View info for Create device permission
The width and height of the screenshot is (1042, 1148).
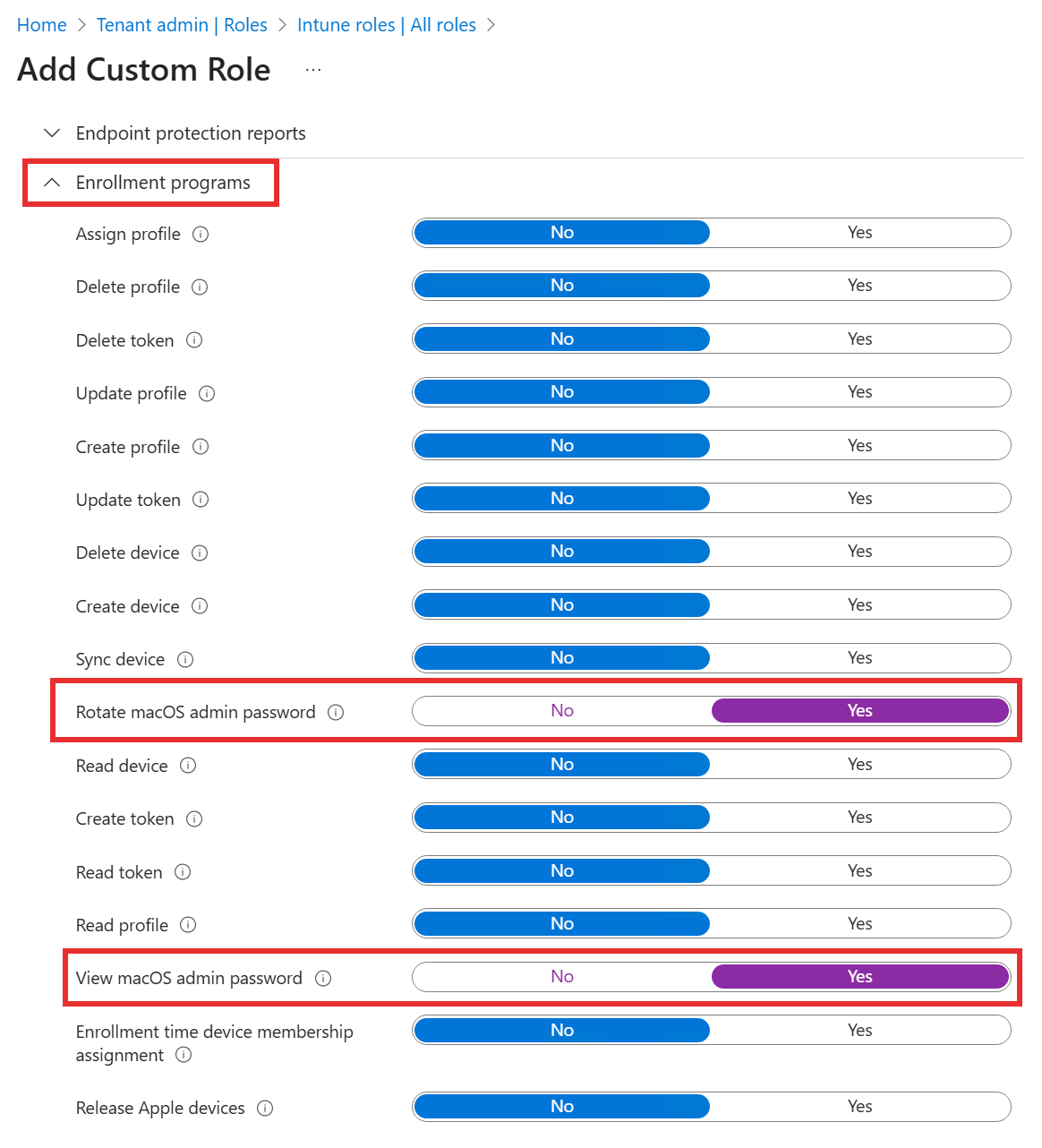pyautogui.click(x=200, y=607)
